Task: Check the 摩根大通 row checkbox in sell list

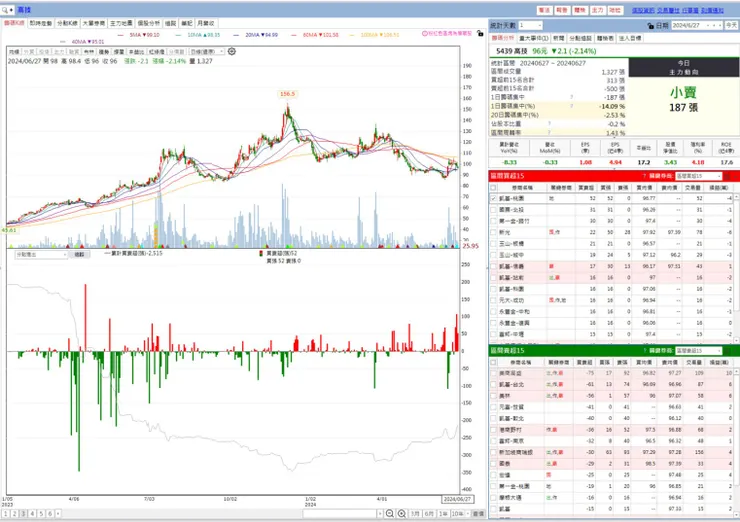Action: (493, 497)
